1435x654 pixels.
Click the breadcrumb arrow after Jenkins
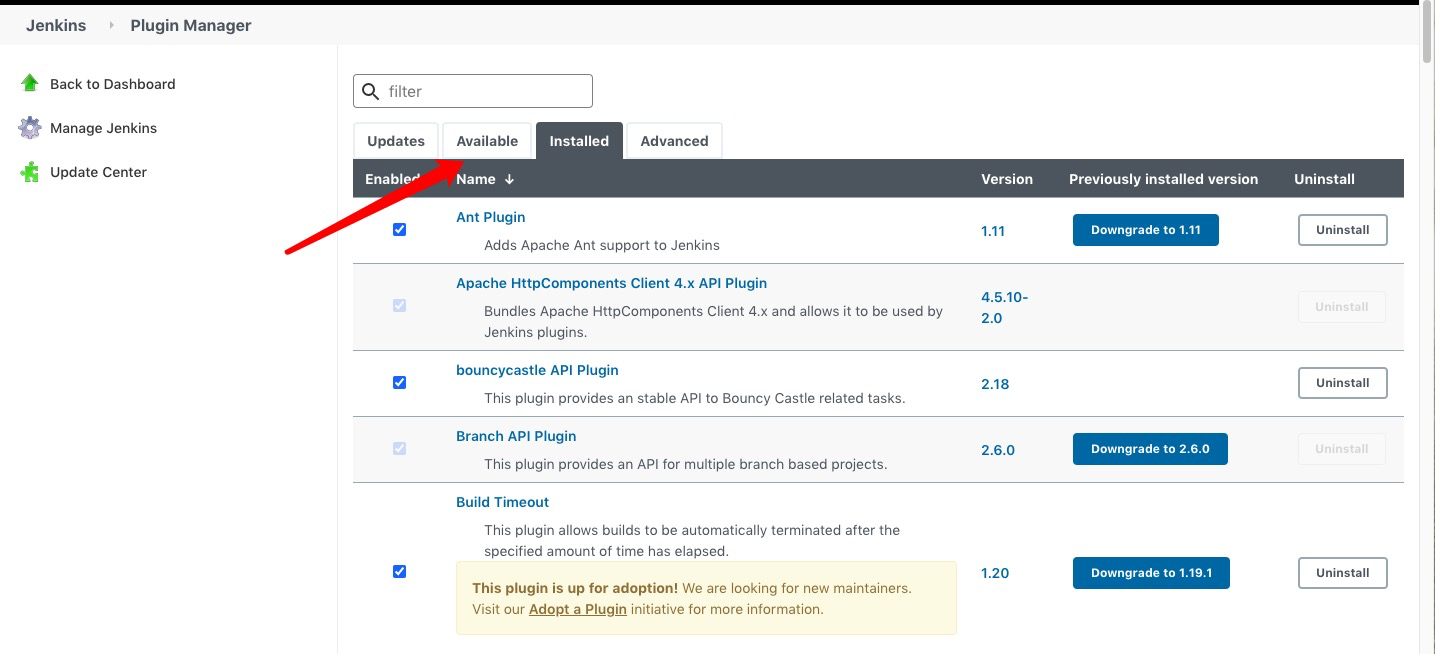pos(111,25)
